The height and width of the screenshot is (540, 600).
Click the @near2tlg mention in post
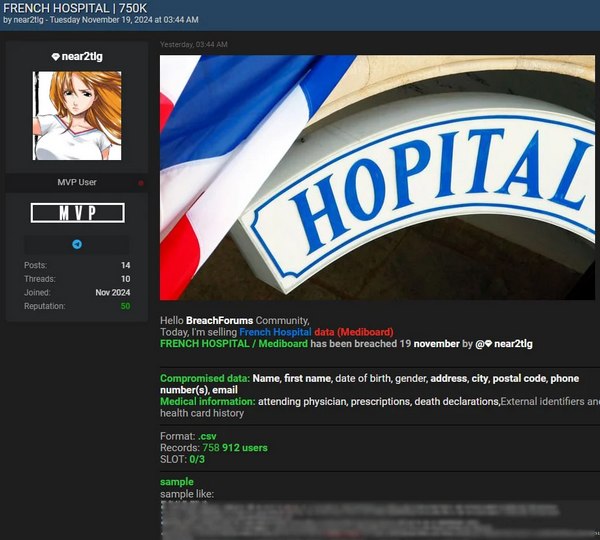[x=504, y=344]
